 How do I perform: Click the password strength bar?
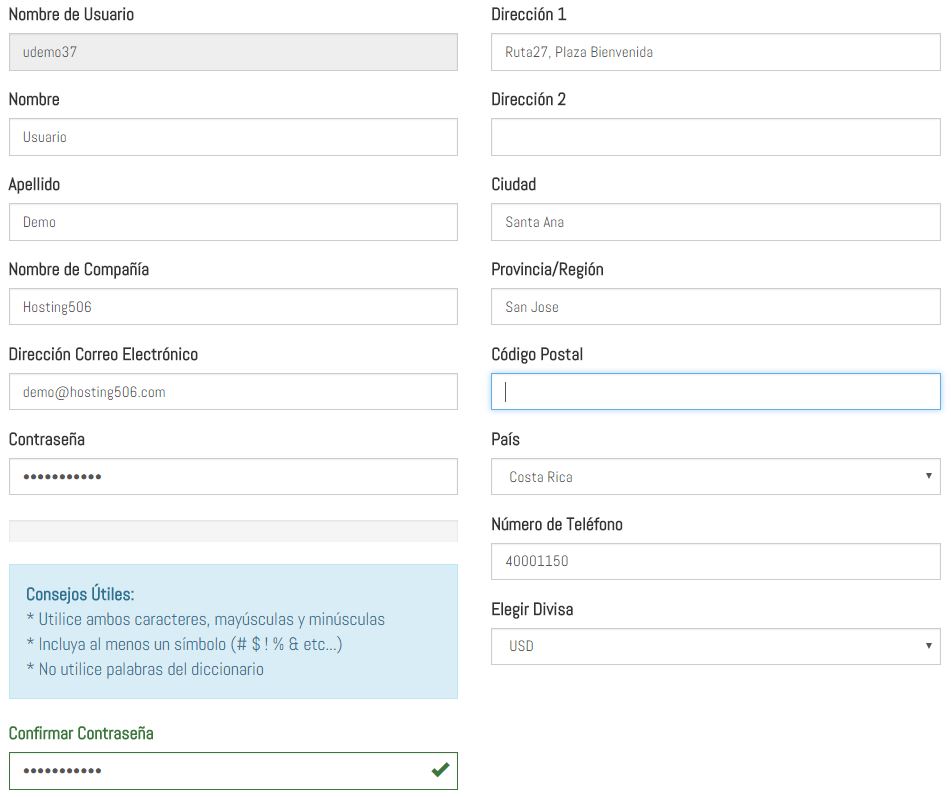(x=233, y=531)
